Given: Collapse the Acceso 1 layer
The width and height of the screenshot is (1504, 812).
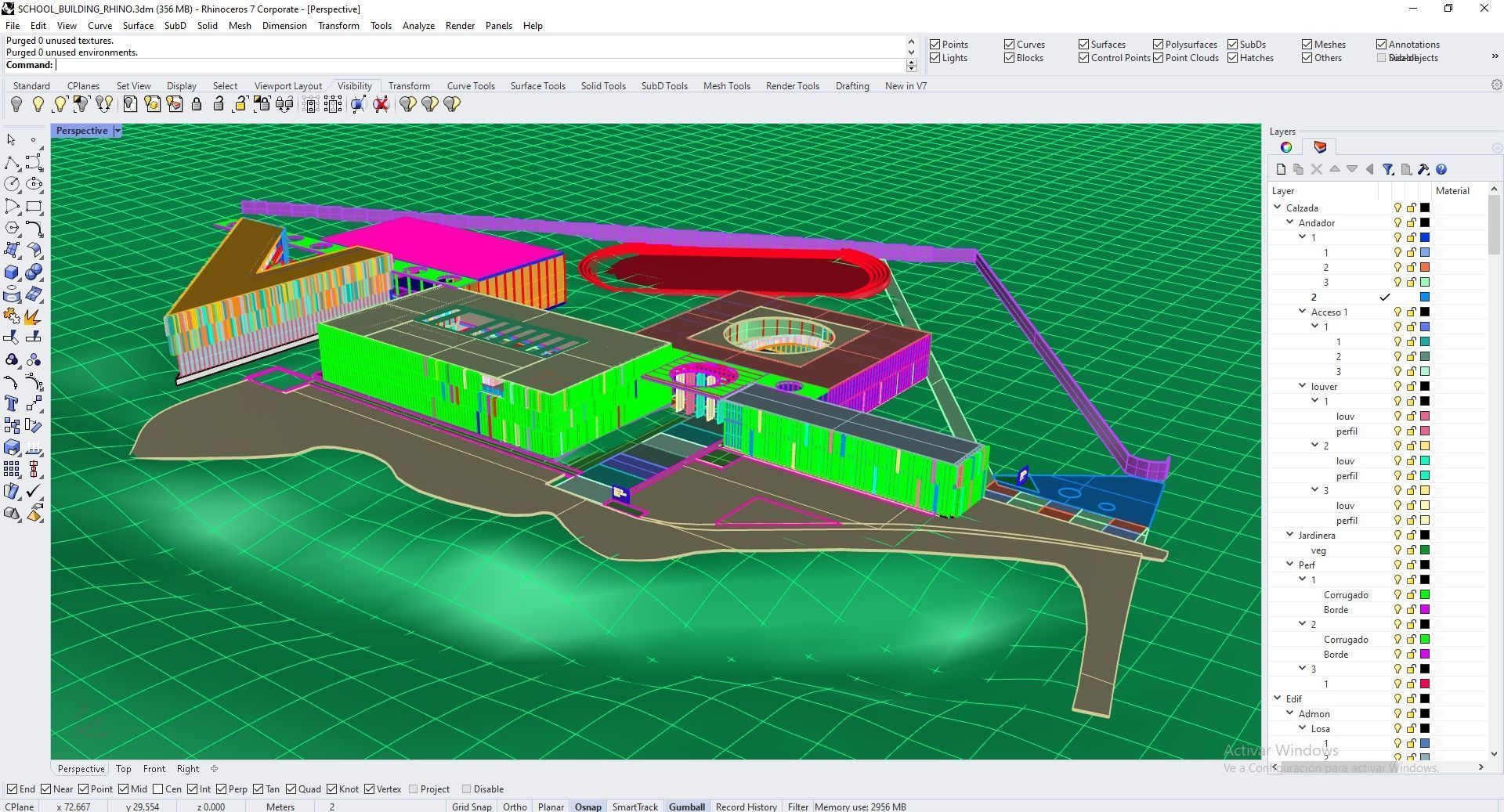Looking at the screenshot, I should point(1303,312).
